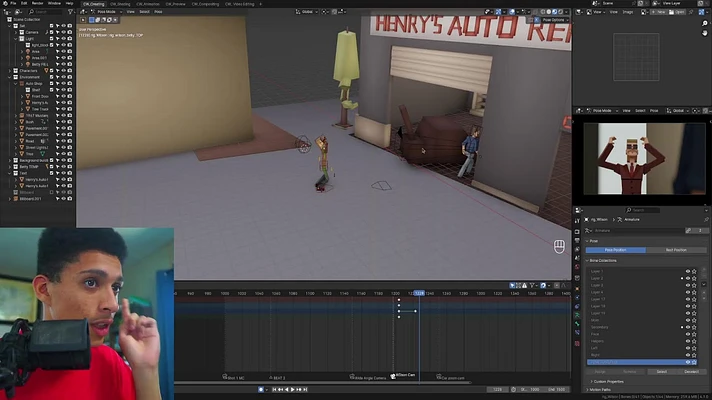Hide the Camera collection in viewport
This screenshot has height=400, width=712.
pos(64,32)
